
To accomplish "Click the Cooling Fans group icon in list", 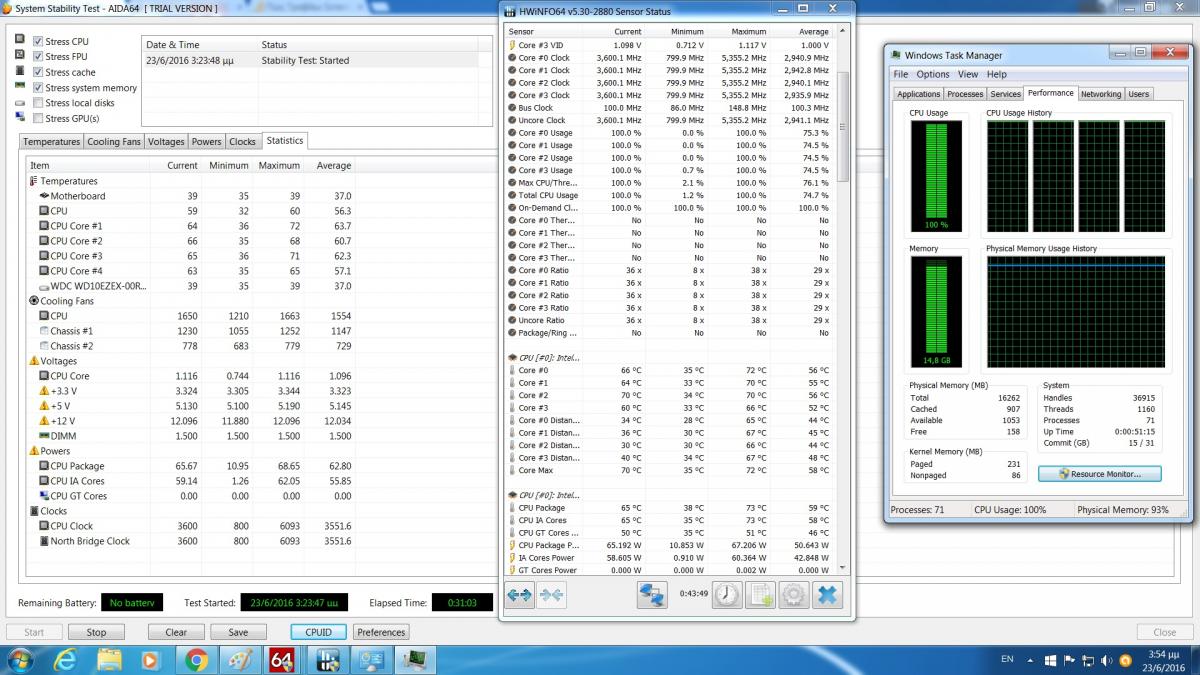I will [x=34, y=301].
